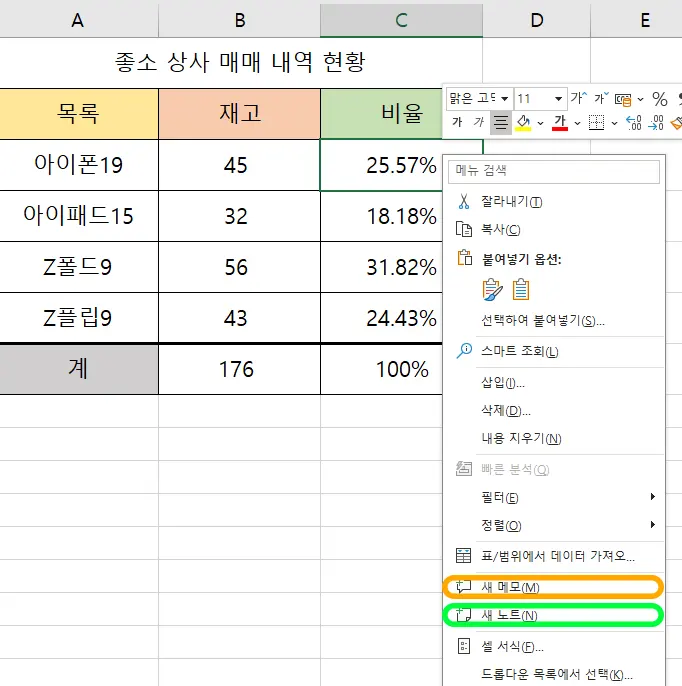Select cell Z플립9
Viewport: 682px width, 686px height.
click(79, 318)
